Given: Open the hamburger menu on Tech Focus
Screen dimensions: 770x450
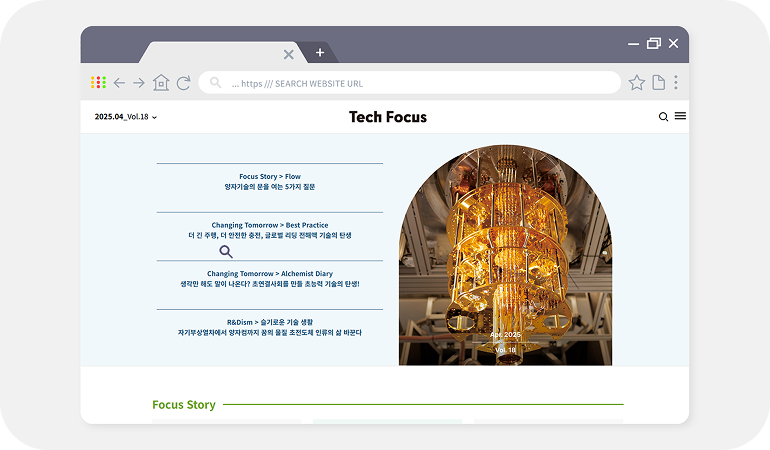Looking at the screenshot, I should tap(680, 117).
